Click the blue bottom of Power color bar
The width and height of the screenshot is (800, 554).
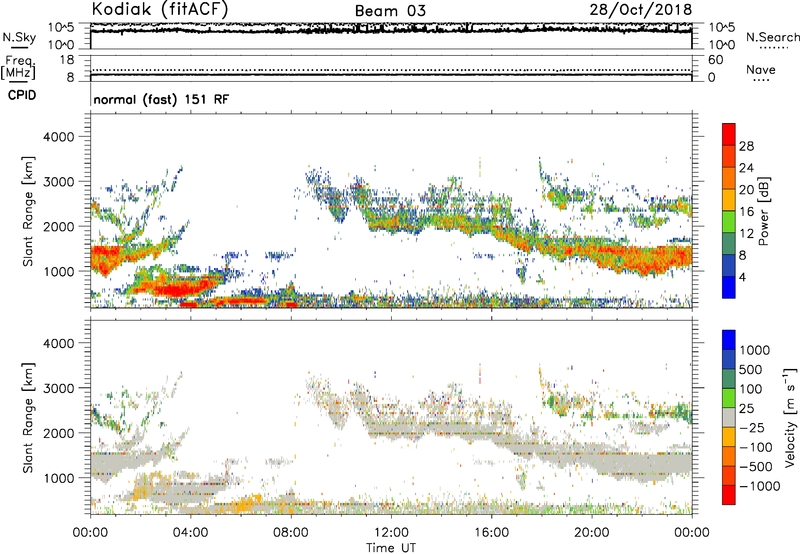click(729, 288)
